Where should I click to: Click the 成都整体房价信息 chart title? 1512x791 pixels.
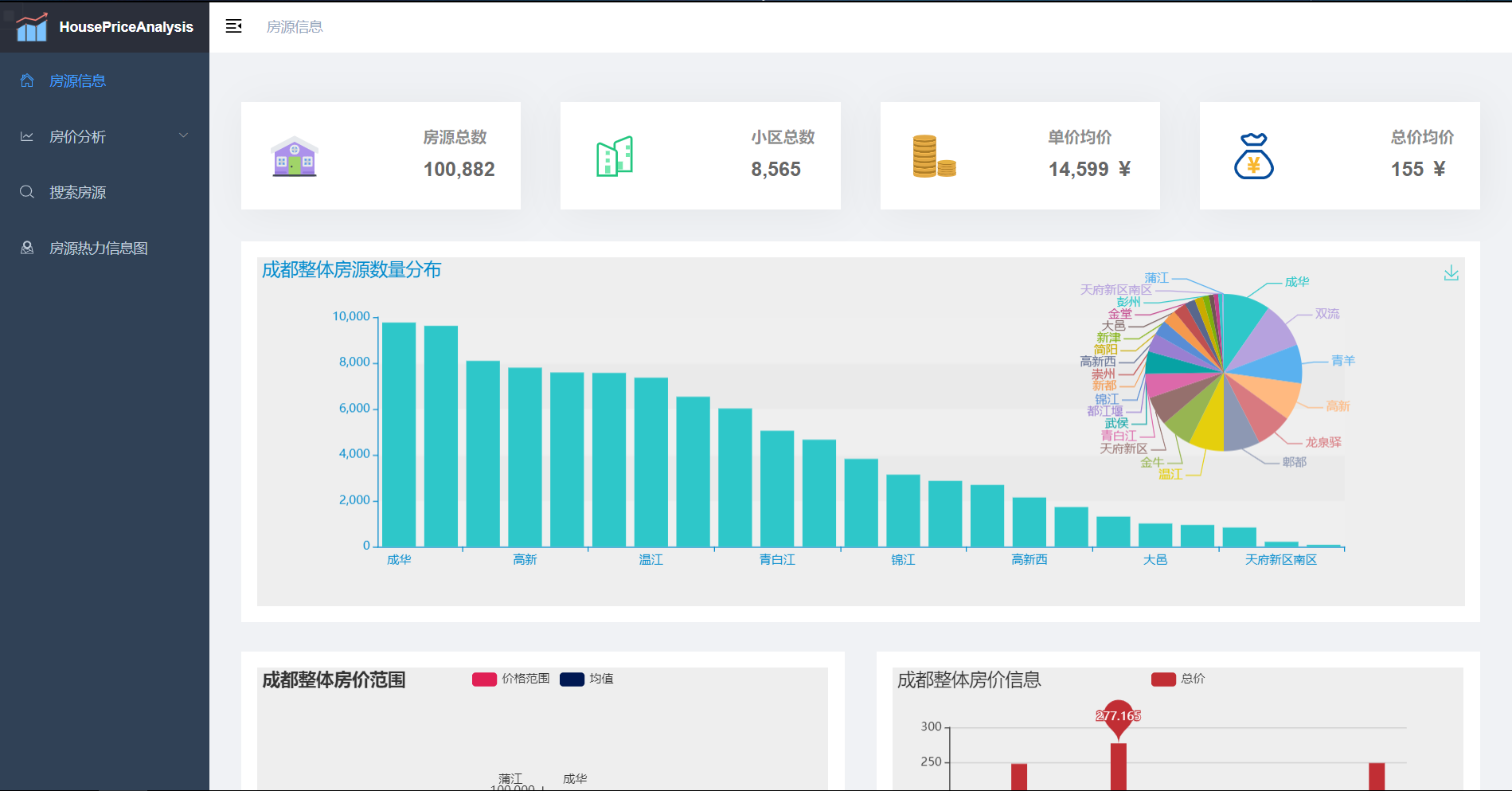969,679
